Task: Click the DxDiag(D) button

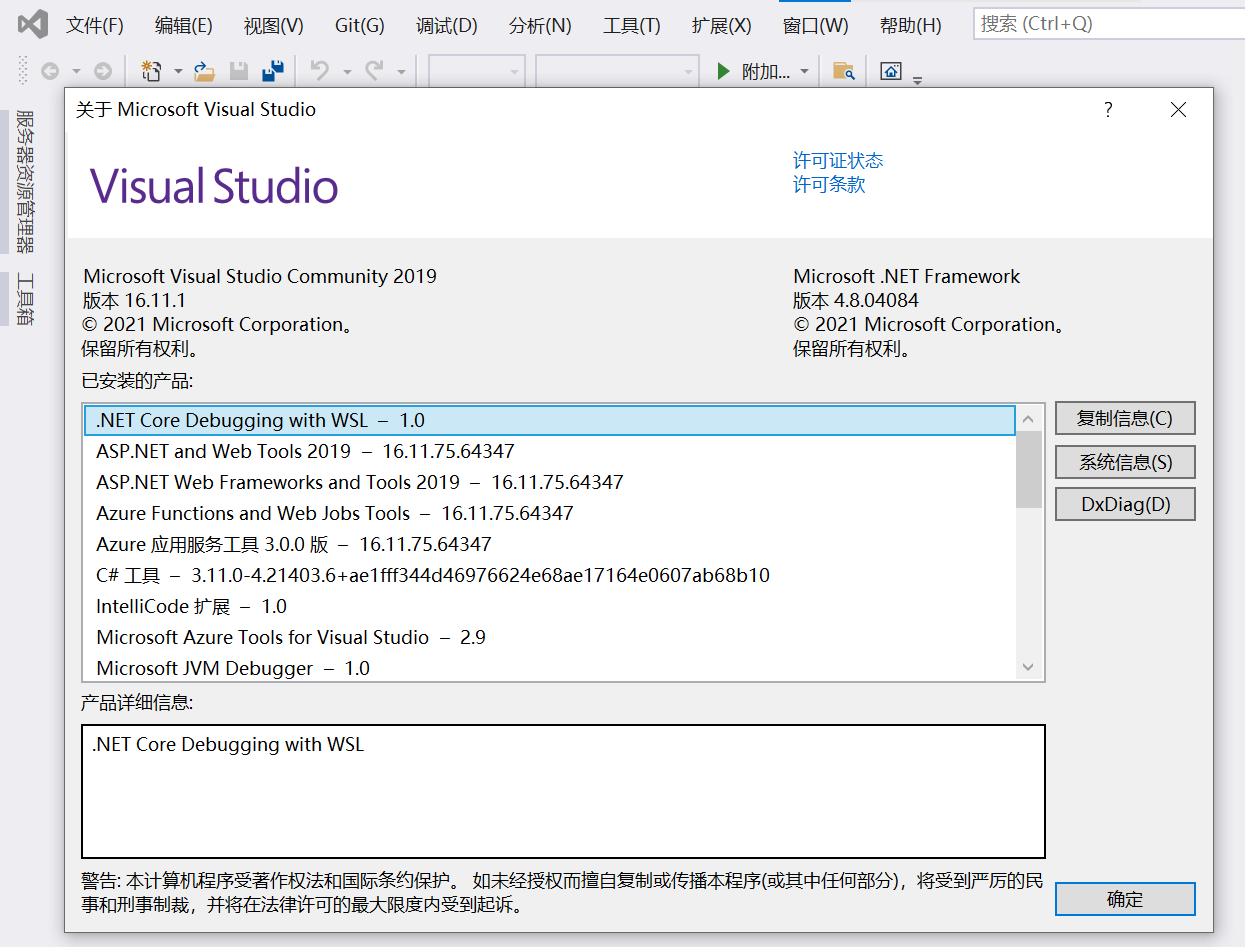Action: point(1125,504)
